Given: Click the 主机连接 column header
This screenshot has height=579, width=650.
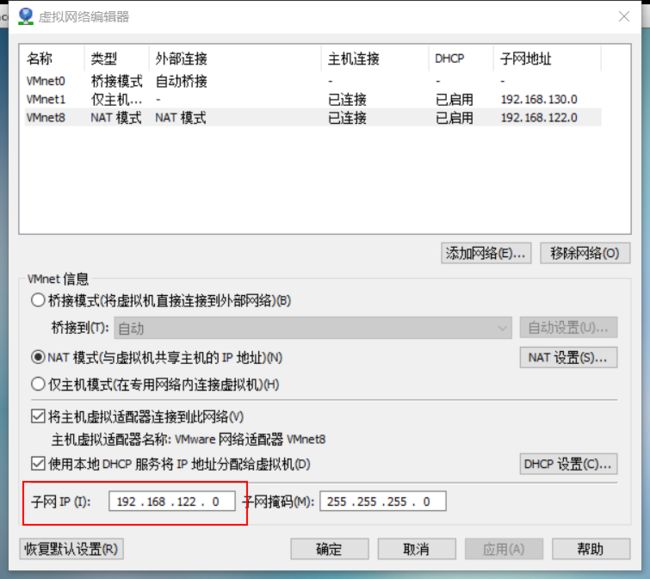Looking at the screenshot, I should tap(375, 58).
